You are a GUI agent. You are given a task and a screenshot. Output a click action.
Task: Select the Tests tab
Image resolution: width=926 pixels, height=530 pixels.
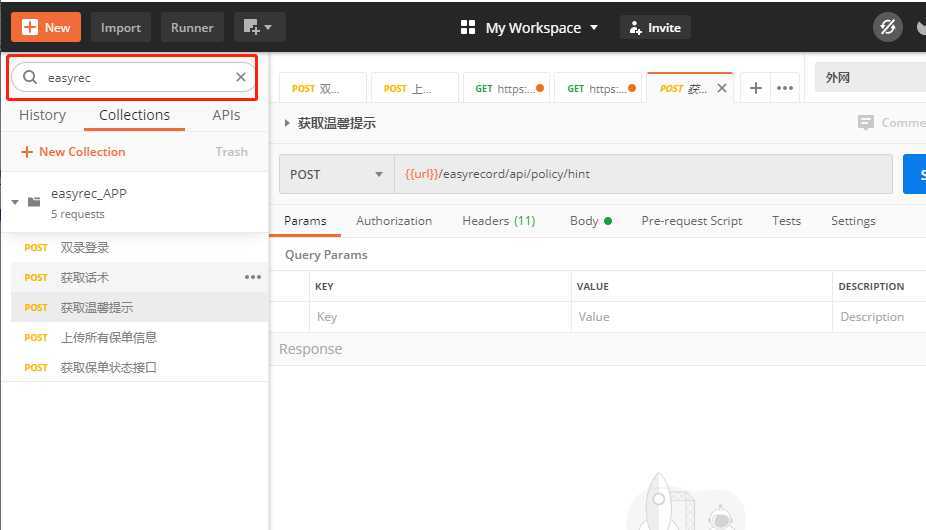(x=786, y=221)
